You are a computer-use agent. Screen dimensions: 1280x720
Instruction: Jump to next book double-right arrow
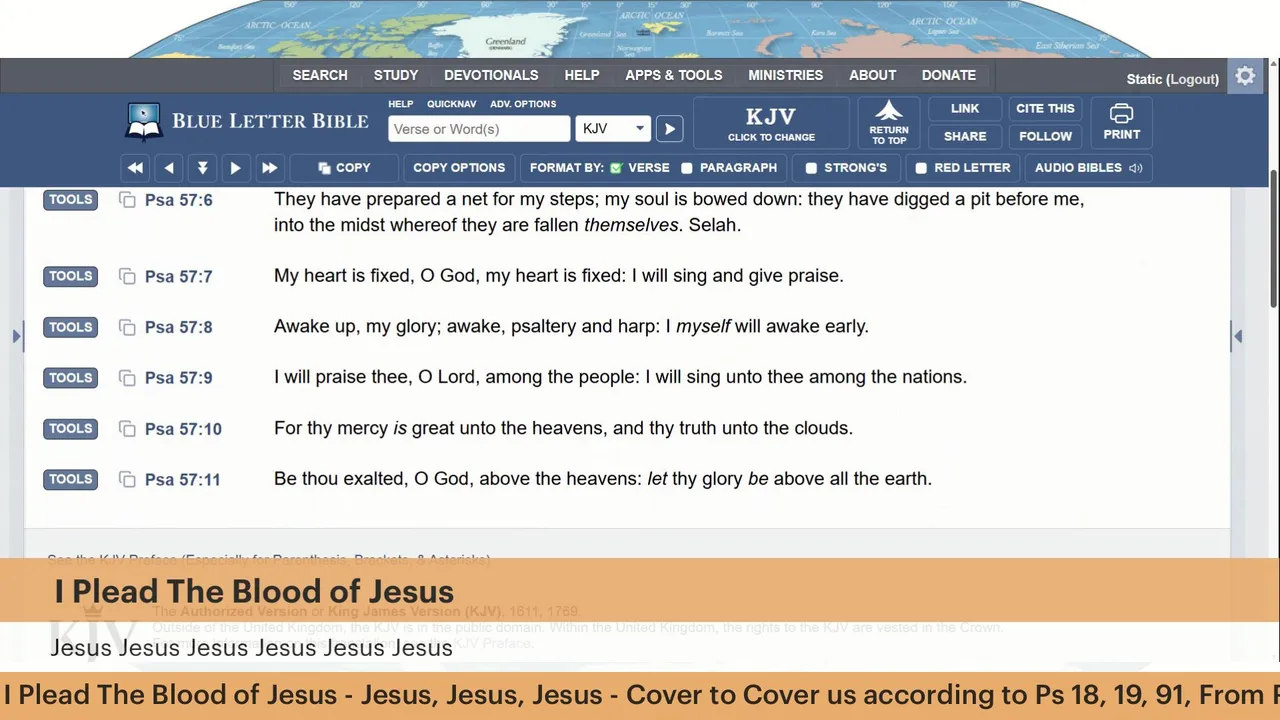269,168
